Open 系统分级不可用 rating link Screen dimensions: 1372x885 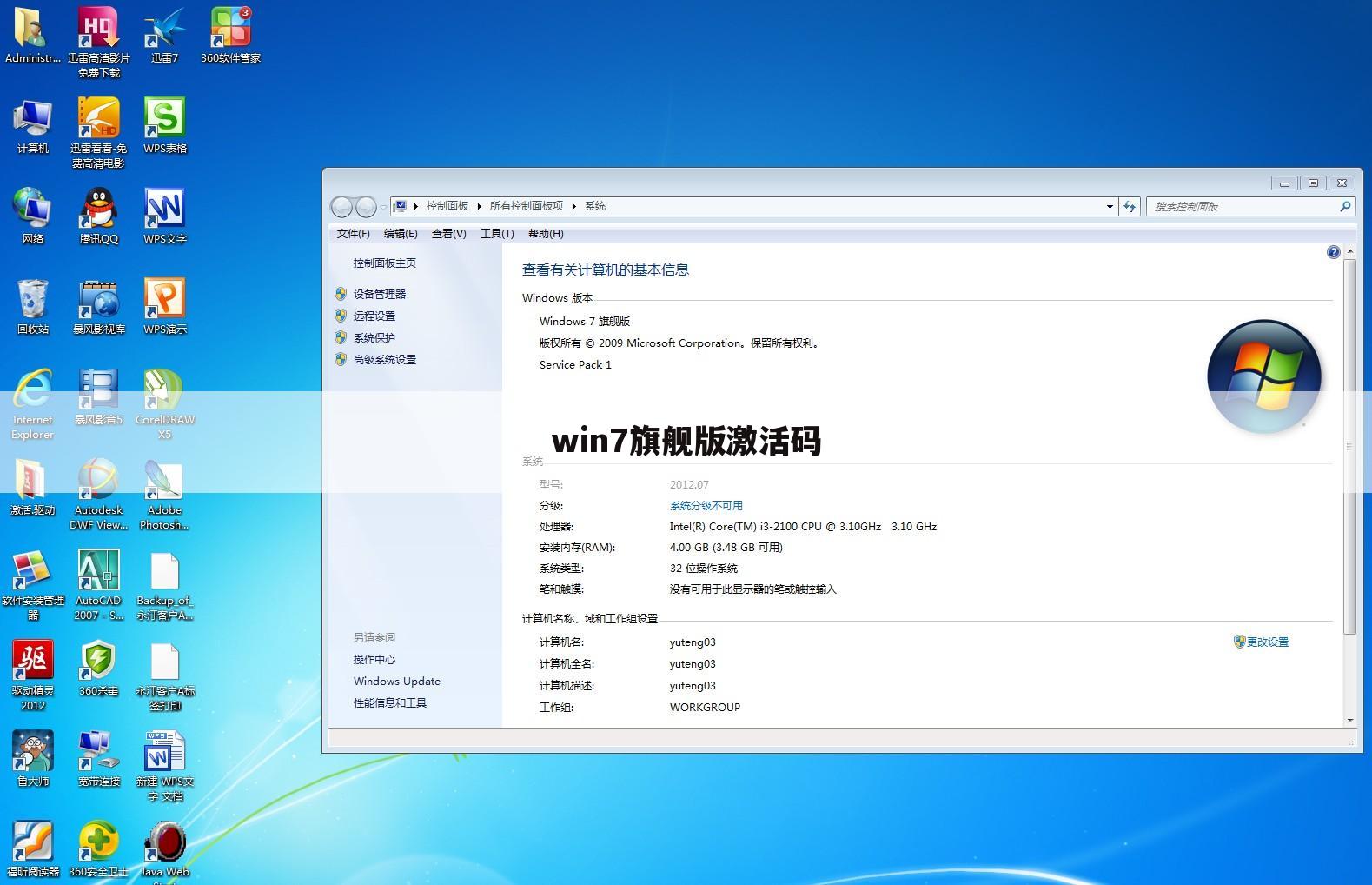click(706, 505)
